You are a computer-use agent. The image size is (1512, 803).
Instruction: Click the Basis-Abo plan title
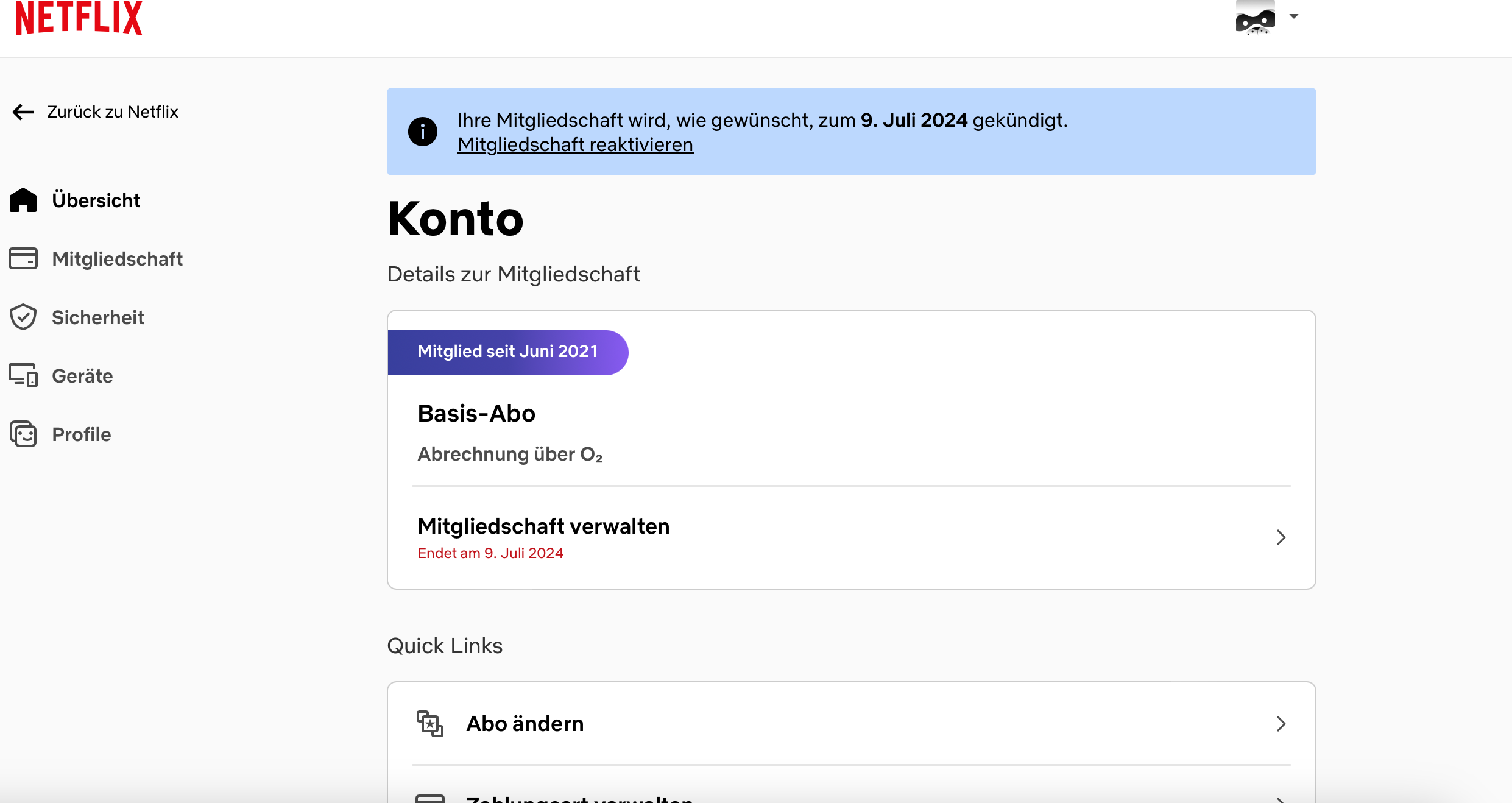[476, 414]
